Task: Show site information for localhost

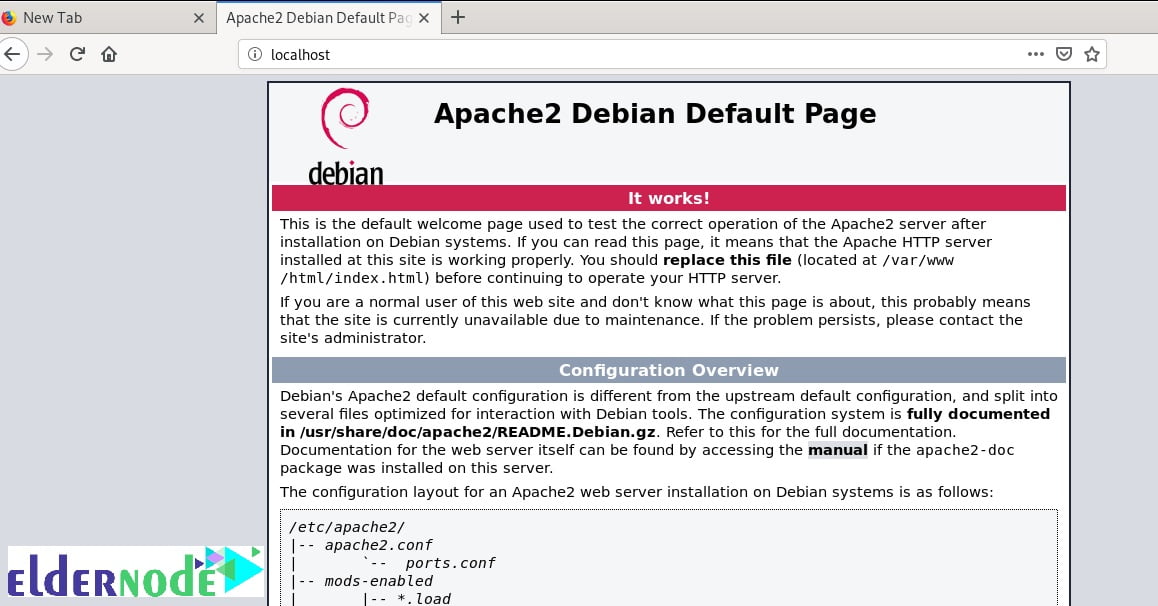Action: [255, 54]
